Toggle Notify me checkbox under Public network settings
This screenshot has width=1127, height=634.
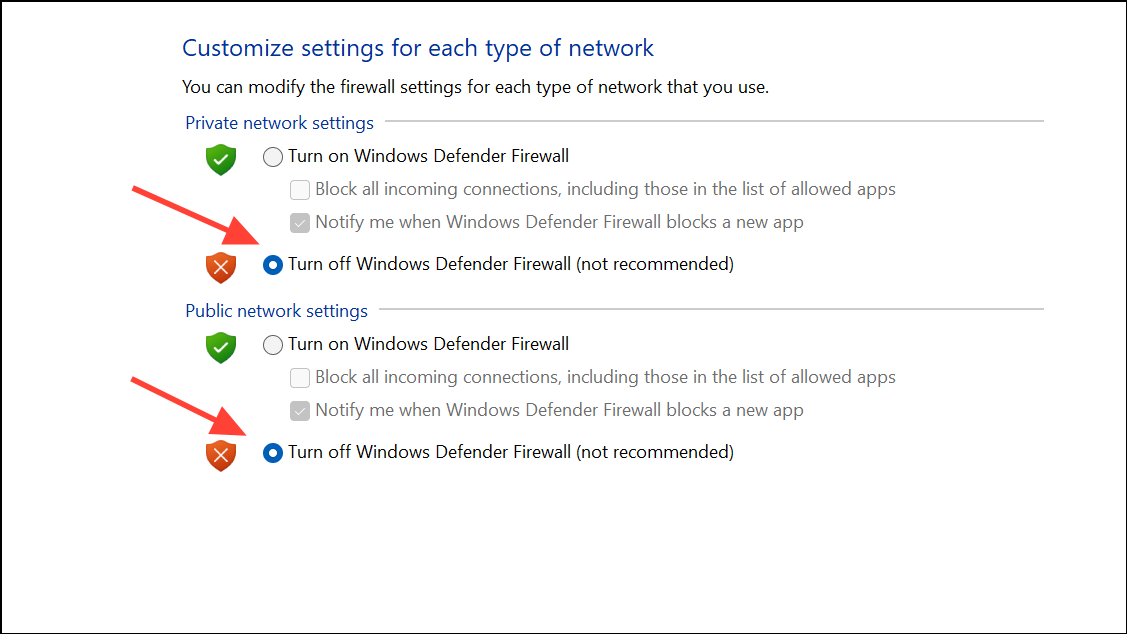coord(300,410)
